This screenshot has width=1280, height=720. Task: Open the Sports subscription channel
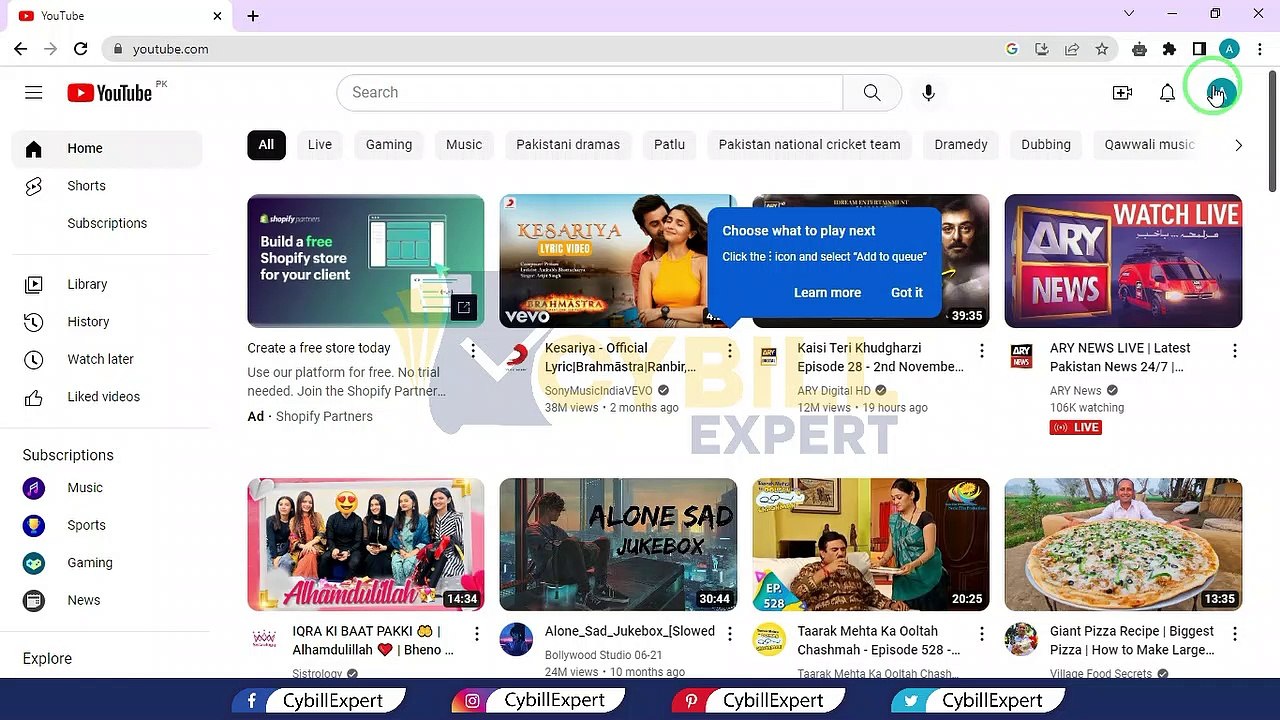107,526
